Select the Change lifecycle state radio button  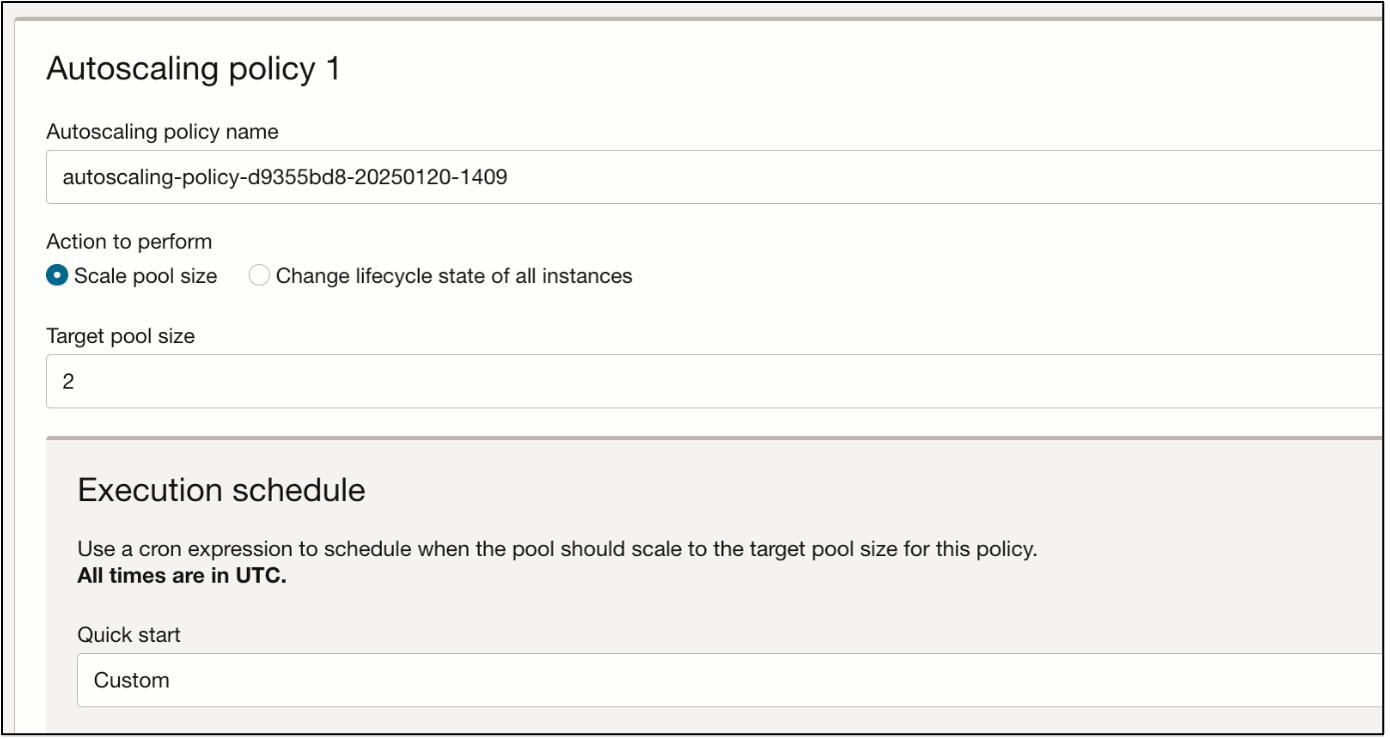[259, 276]
